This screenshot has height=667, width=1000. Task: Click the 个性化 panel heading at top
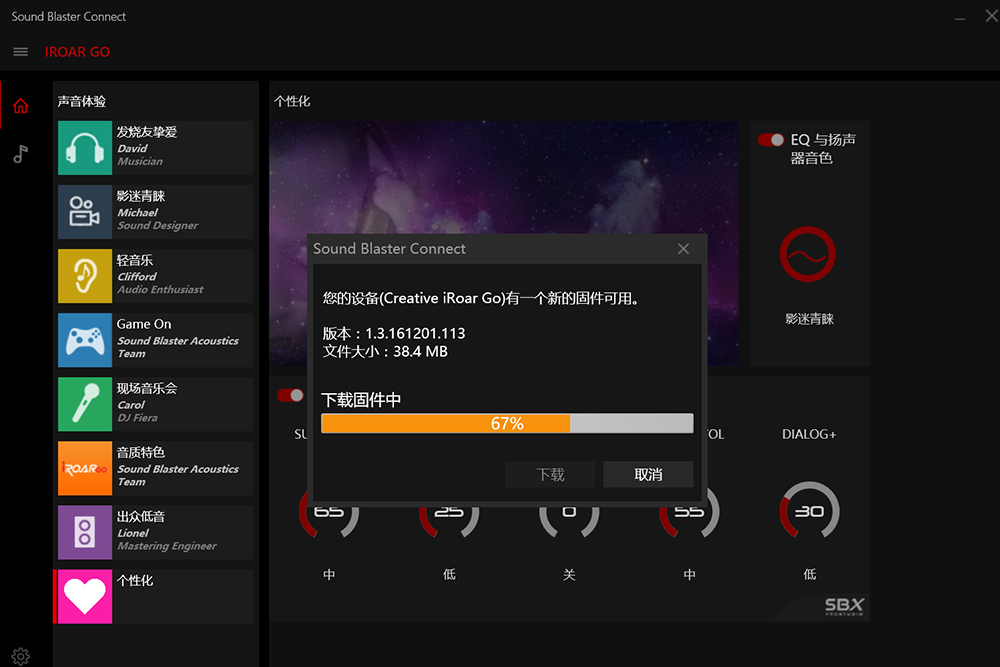(292, 101)
